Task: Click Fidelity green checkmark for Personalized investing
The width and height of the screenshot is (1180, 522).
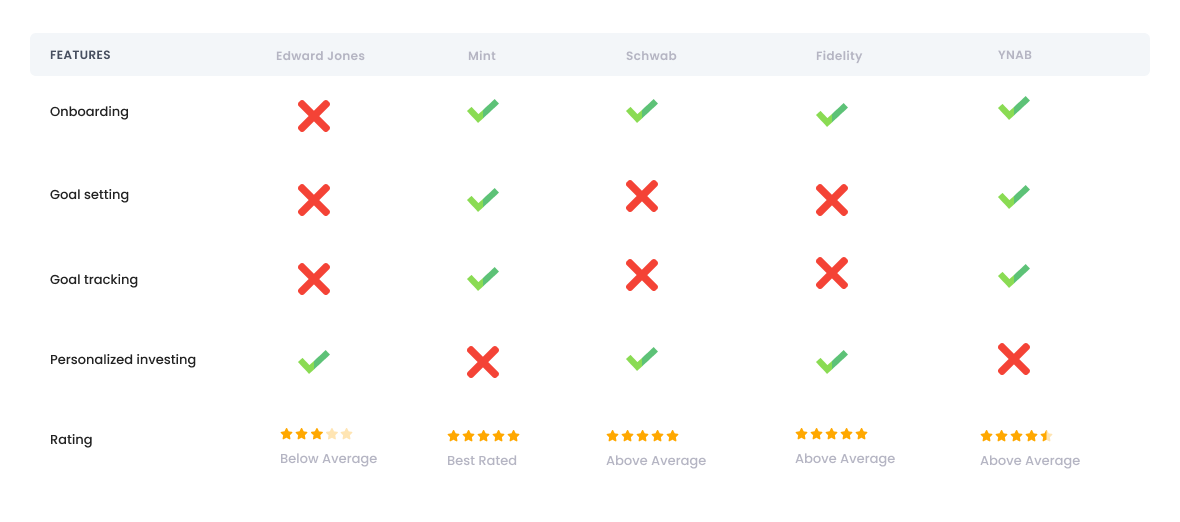Action: (831, 362)
